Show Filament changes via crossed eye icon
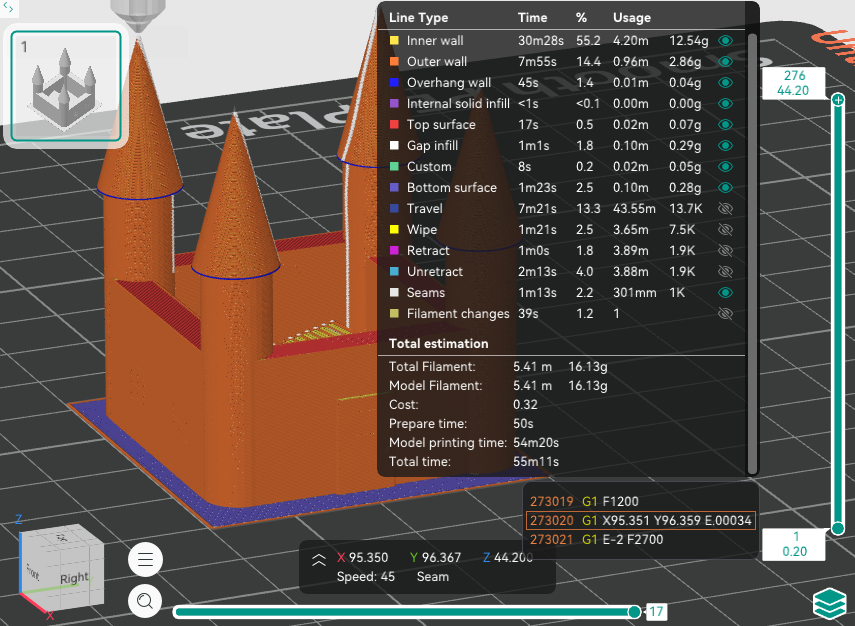This screenshot has width=855, height=626. pyautogui.click(x=725, y=314)
